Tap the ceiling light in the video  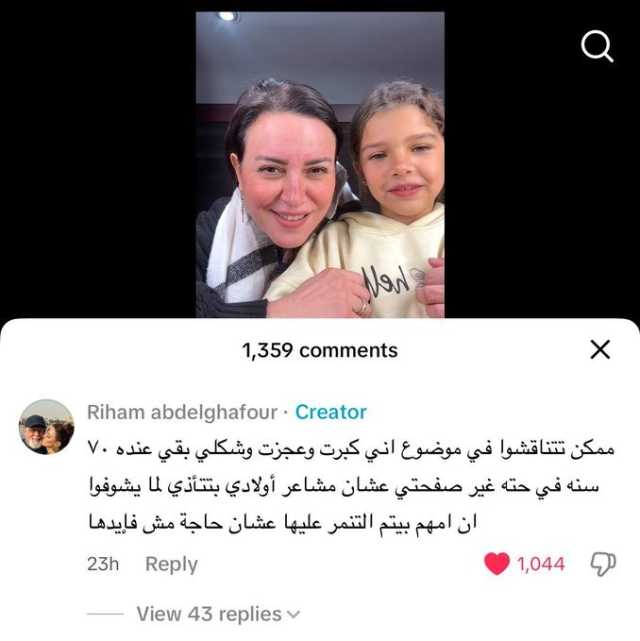227,16
